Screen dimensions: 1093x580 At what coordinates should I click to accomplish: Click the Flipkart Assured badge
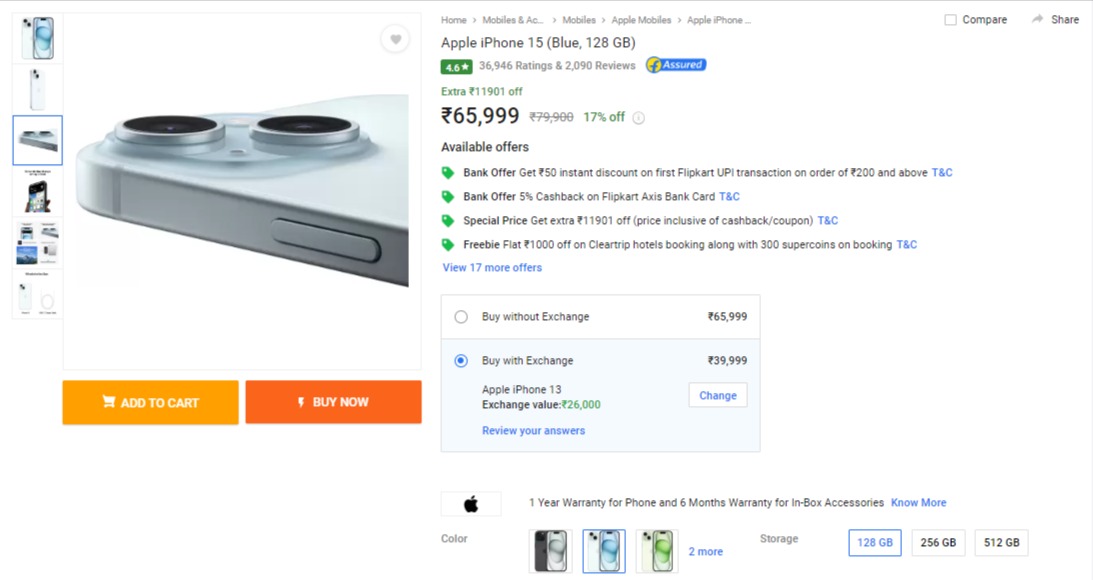click(x=676, y=65)
